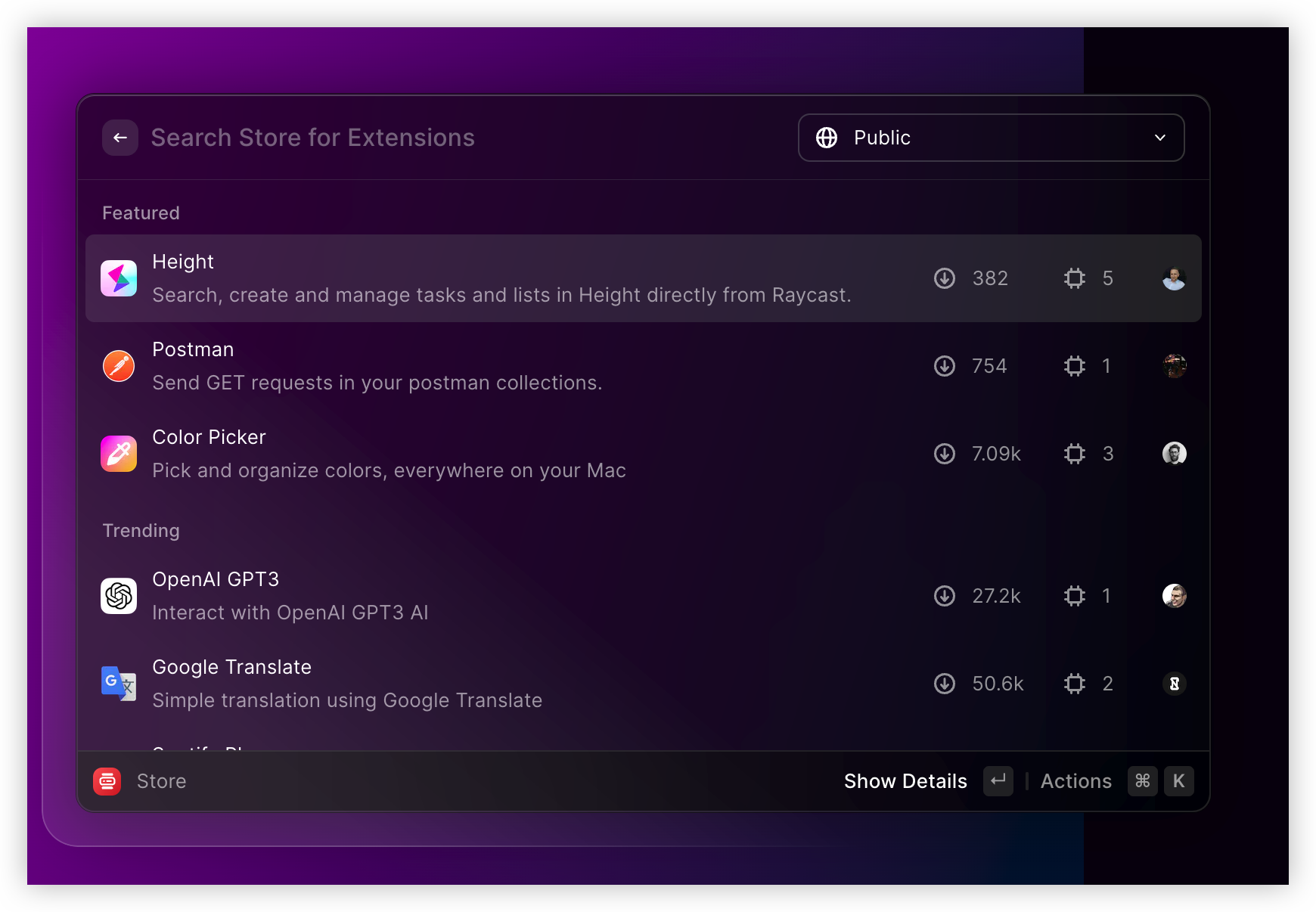Open Height author's avatar

pos(1175,278)
